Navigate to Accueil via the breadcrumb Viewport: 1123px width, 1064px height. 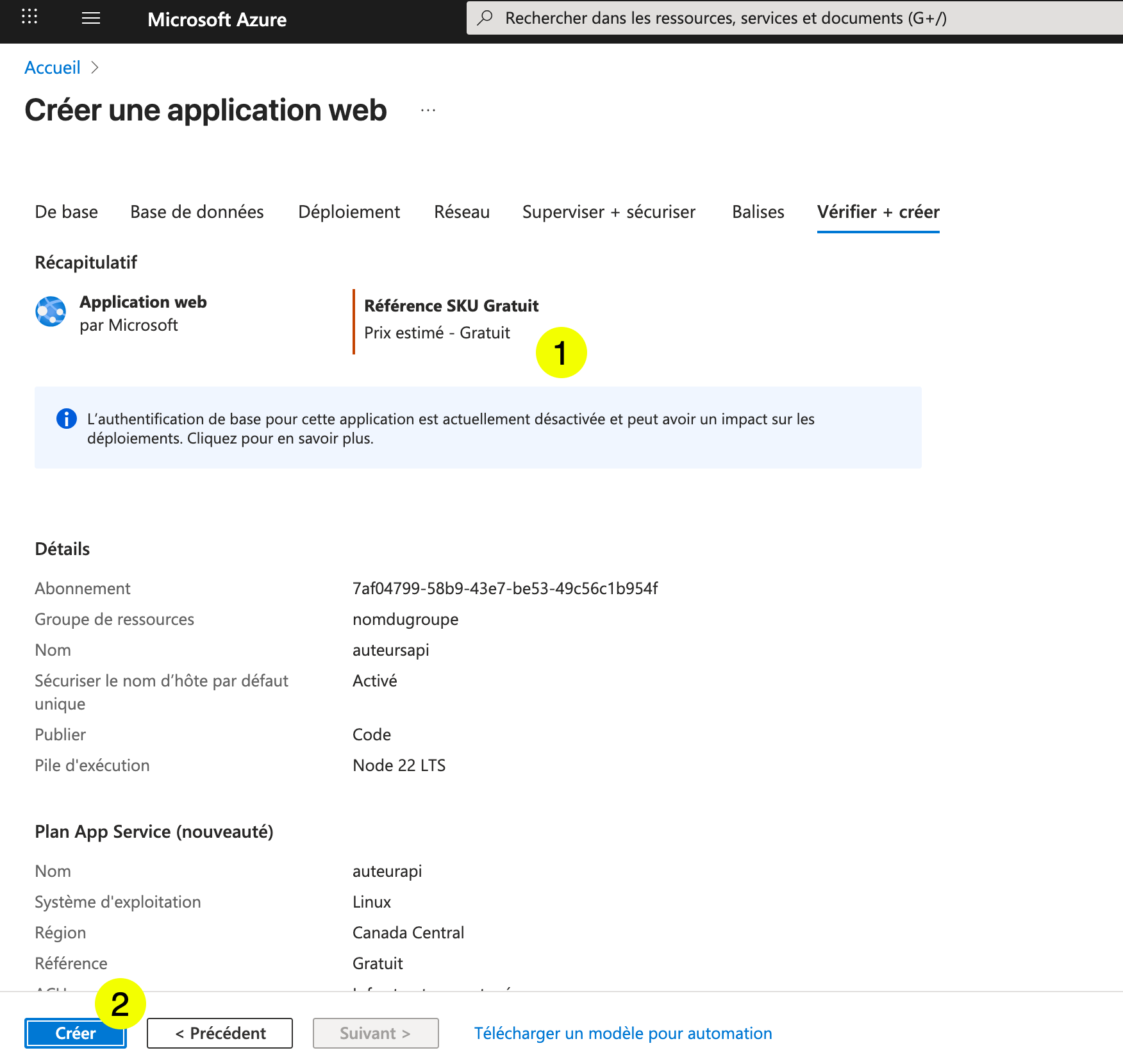[x=53, y=67]
